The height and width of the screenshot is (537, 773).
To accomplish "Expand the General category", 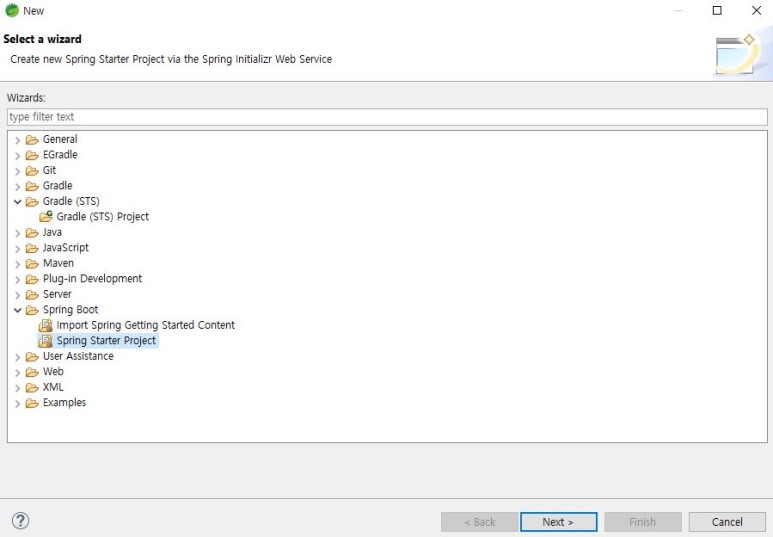I will click(17, 140).
